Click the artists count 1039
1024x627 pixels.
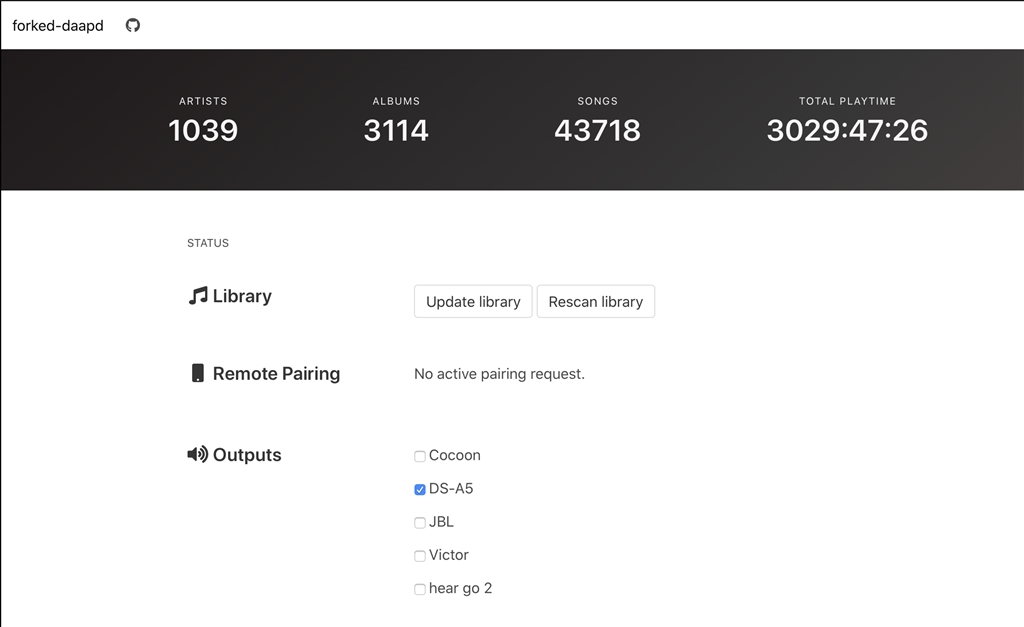pyautogui.click(x=203, y=130)
